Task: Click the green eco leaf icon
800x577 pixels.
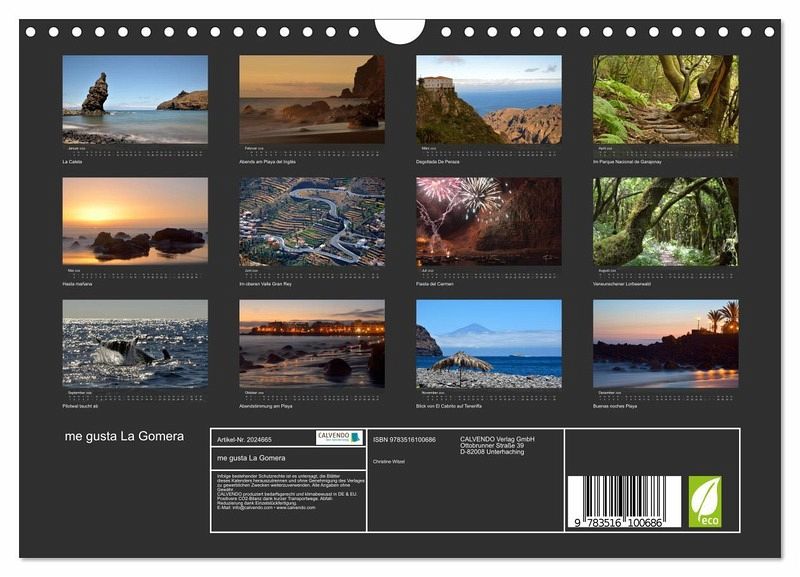Action: click(705, 501)
